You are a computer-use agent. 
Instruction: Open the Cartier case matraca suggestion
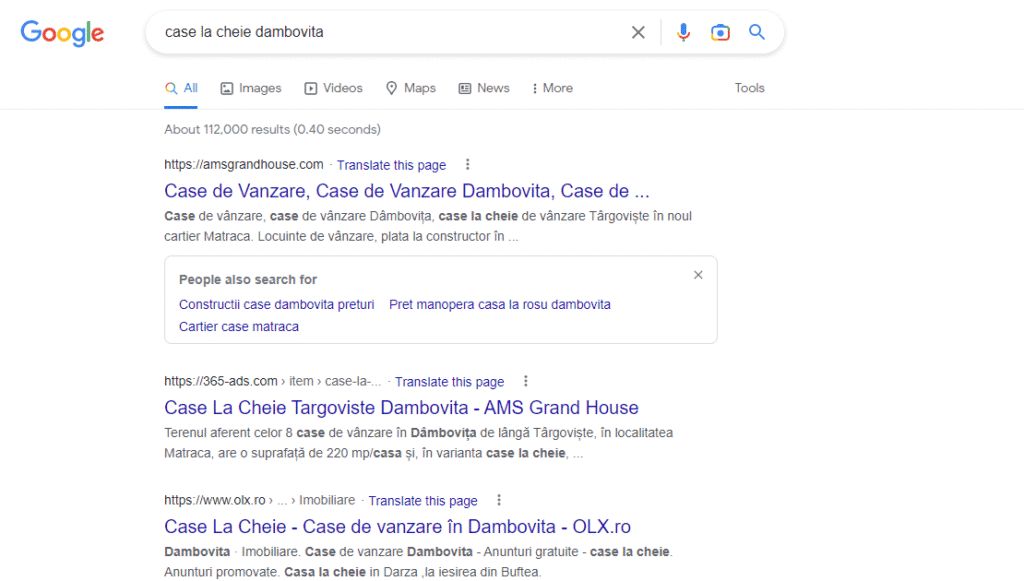239,326
